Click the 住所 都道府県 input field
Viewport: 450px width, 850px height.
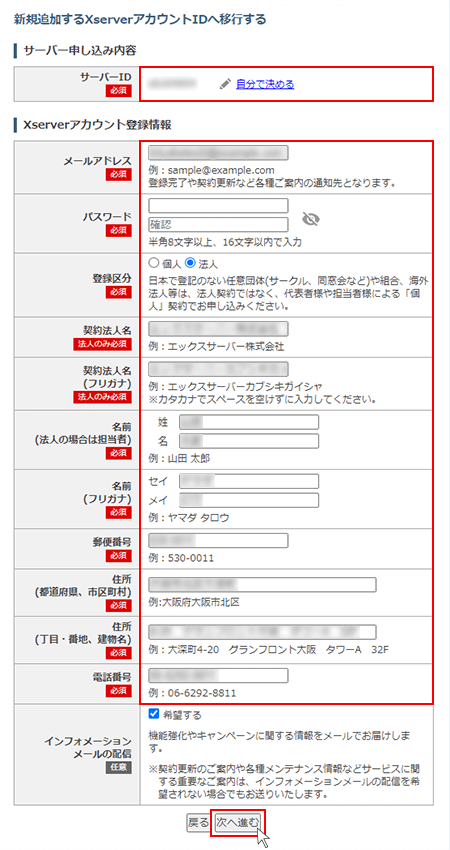[x=262, y=585]
